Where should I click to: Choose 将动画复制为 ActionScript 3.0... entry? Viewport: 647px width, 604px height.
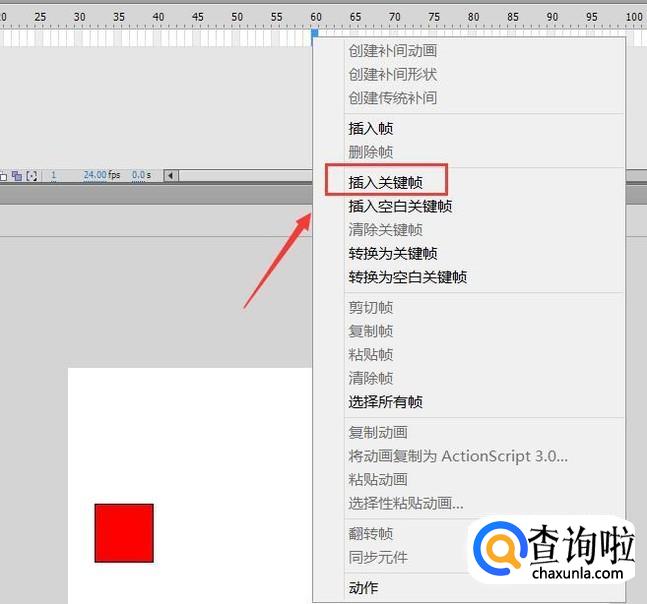coord(458,456)
